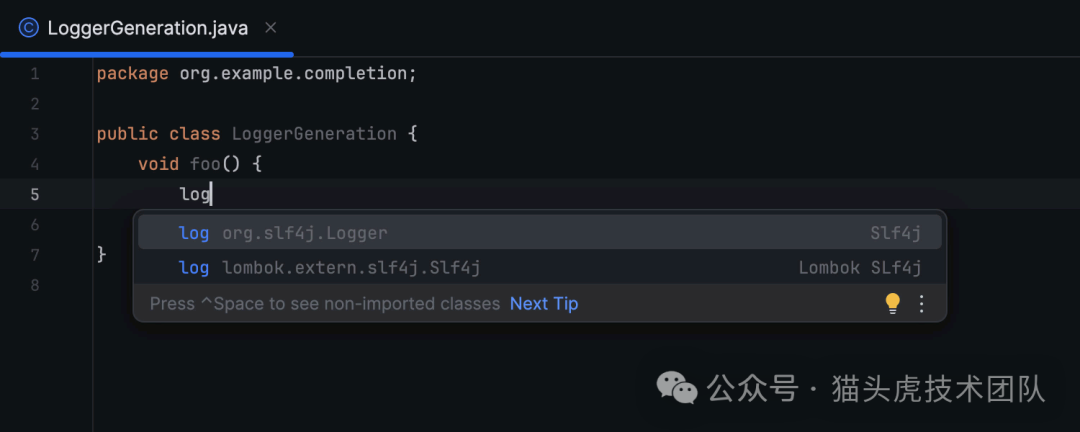The width and height of the screenshot is (1080, 432).
Task: Click the LoggerGeneration class name in code
Action: 314,134
